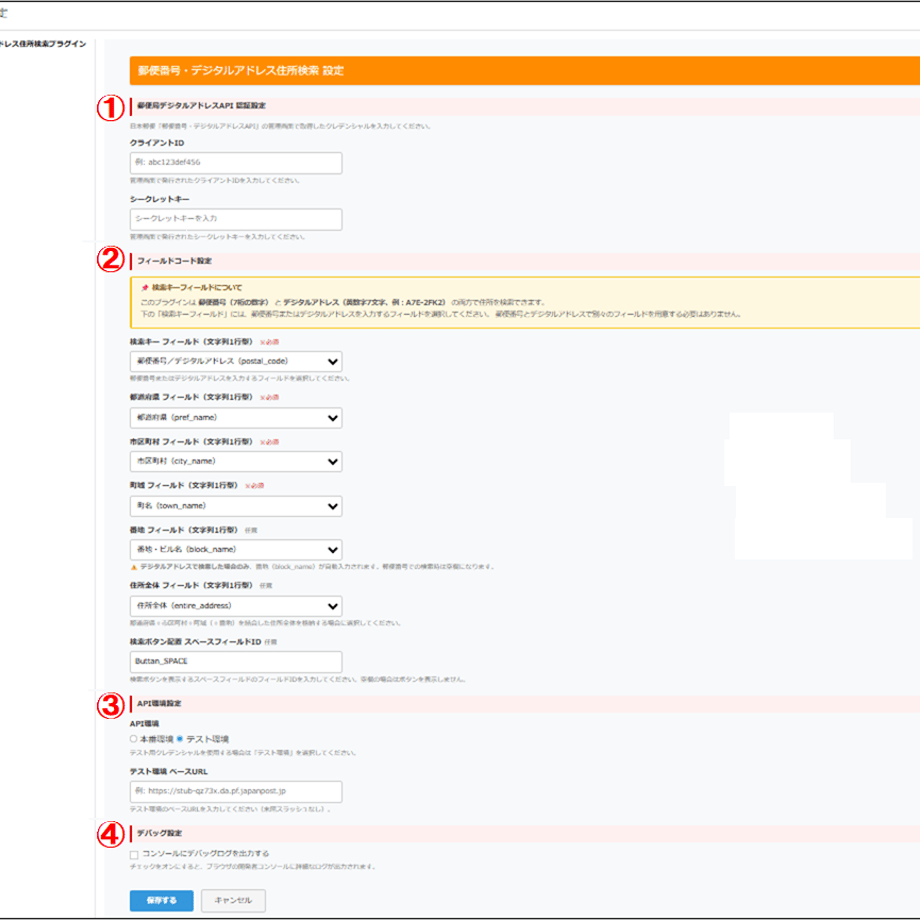Select the 本番環境 radio button
920x920 pixels.
click(x=134, y=739)
